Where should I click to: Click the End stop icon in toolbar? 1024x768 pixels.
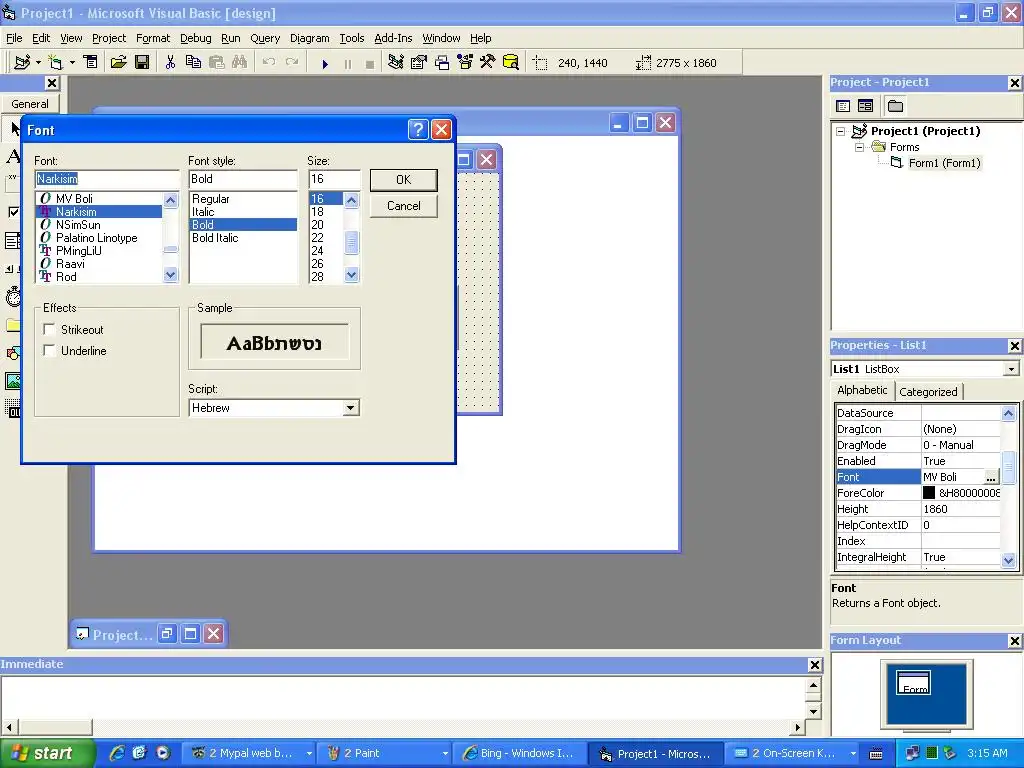[370, 63]
